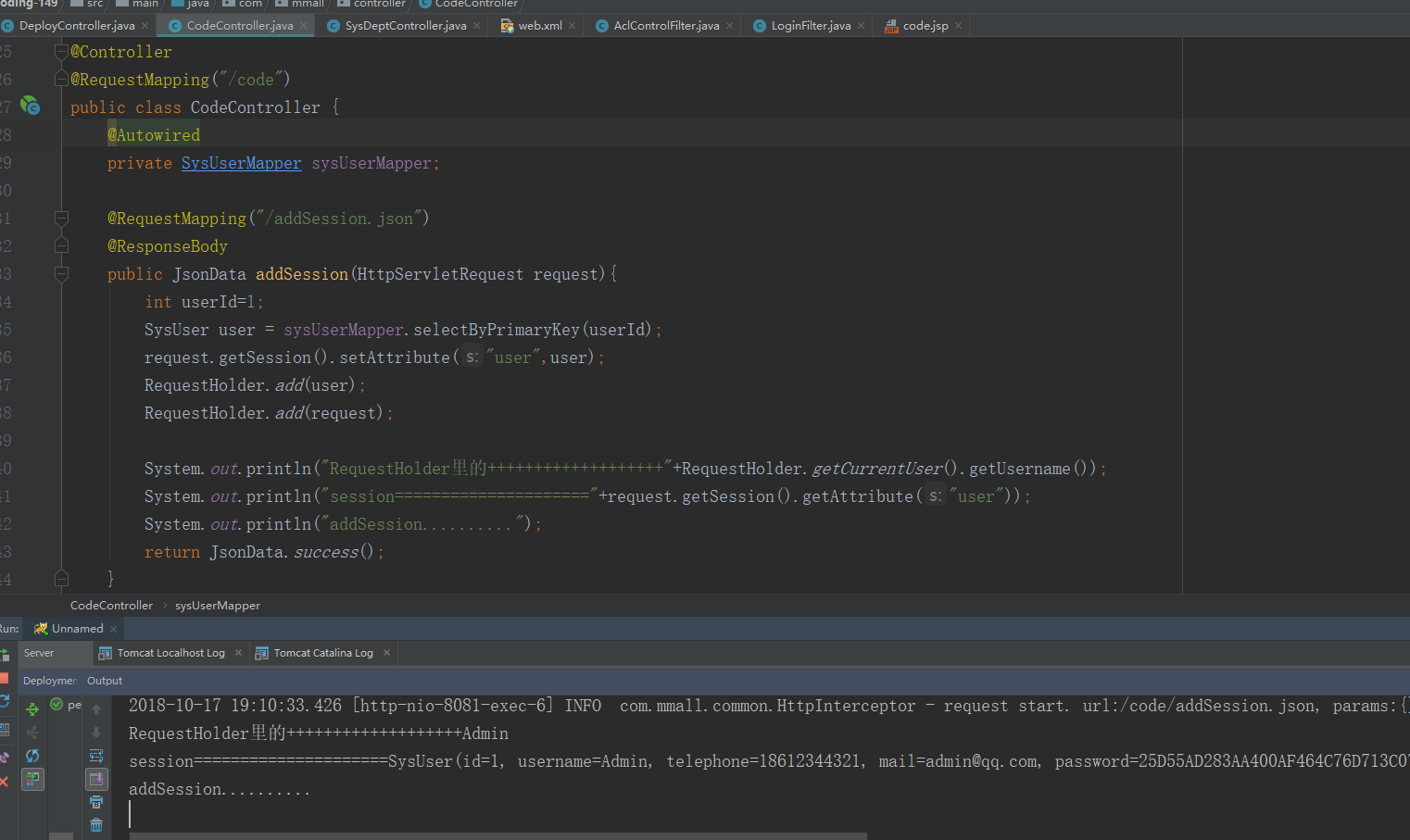Click fold end marker at method closing brace
Image resolution: width=1410 pixels, height=840 pixels.
(61, 579)
